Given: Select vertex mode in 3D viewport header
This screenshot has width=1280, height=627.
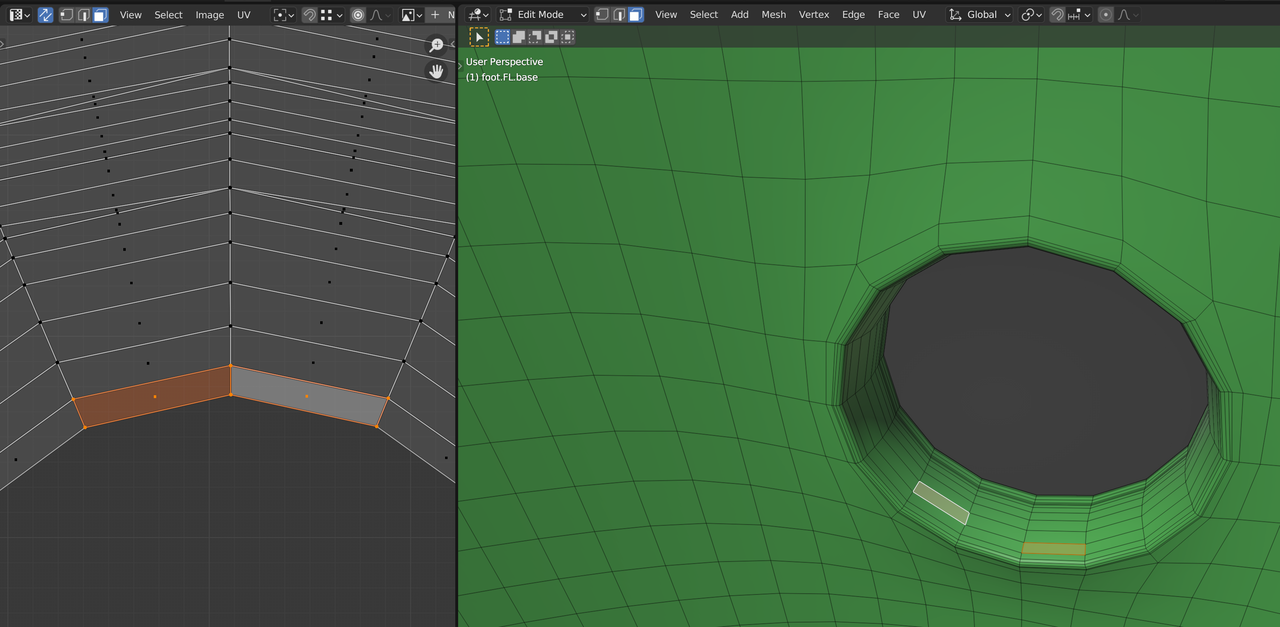Looking at the screenshot, I should (602, 15).
